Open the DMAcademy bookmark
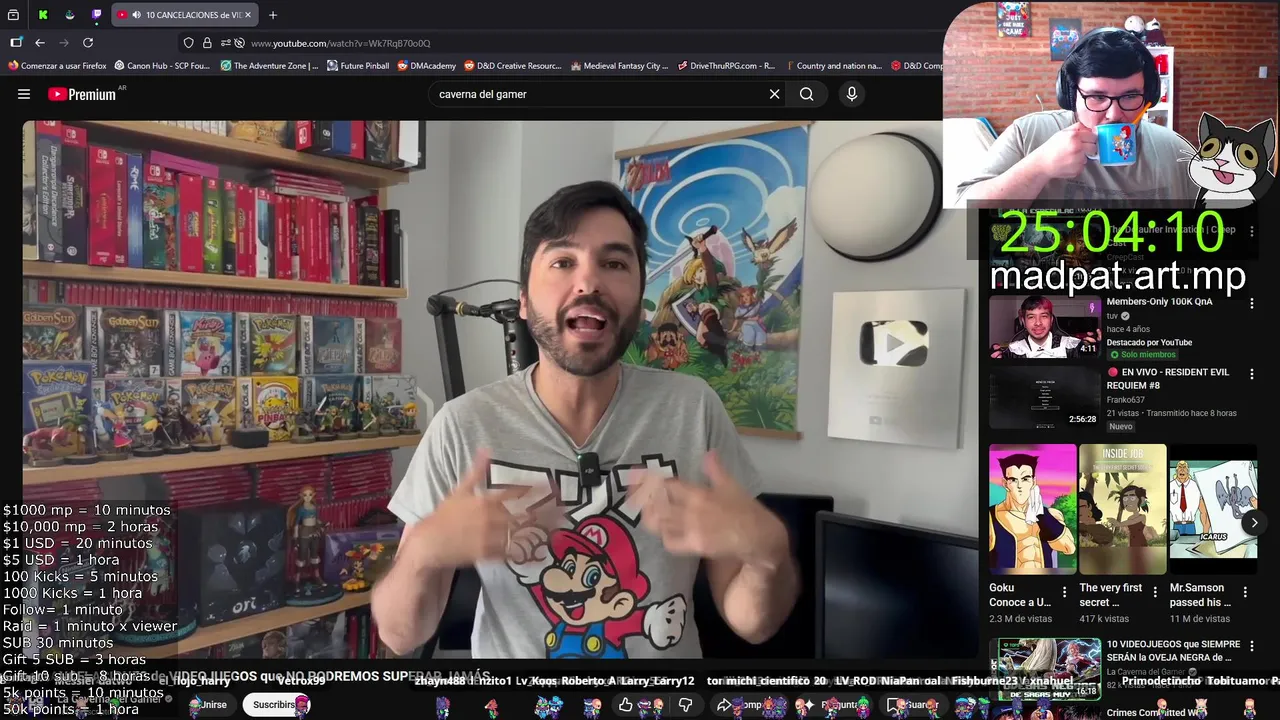The image size is (1280, 720). (x=426, y=66)
